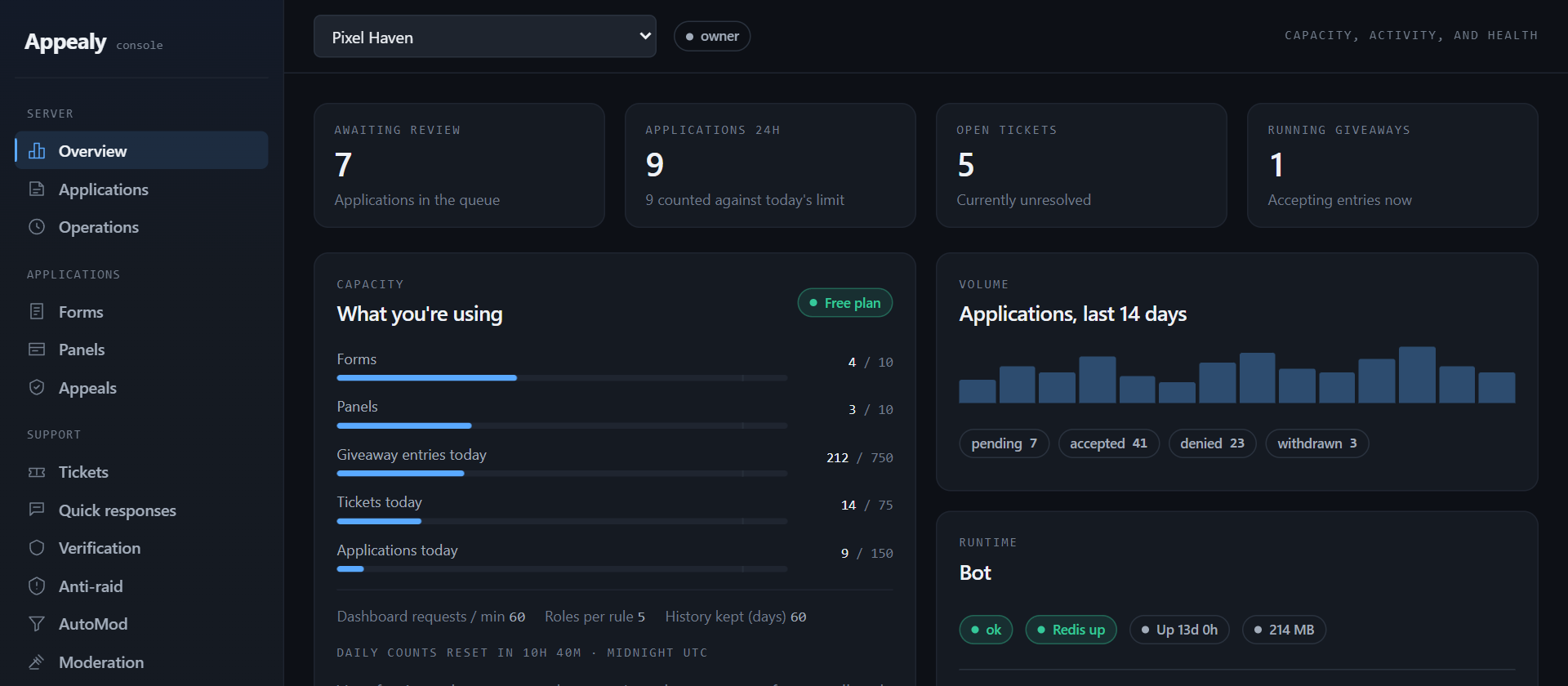
Task: Open the Forms section
Action: tap(141, 312)
